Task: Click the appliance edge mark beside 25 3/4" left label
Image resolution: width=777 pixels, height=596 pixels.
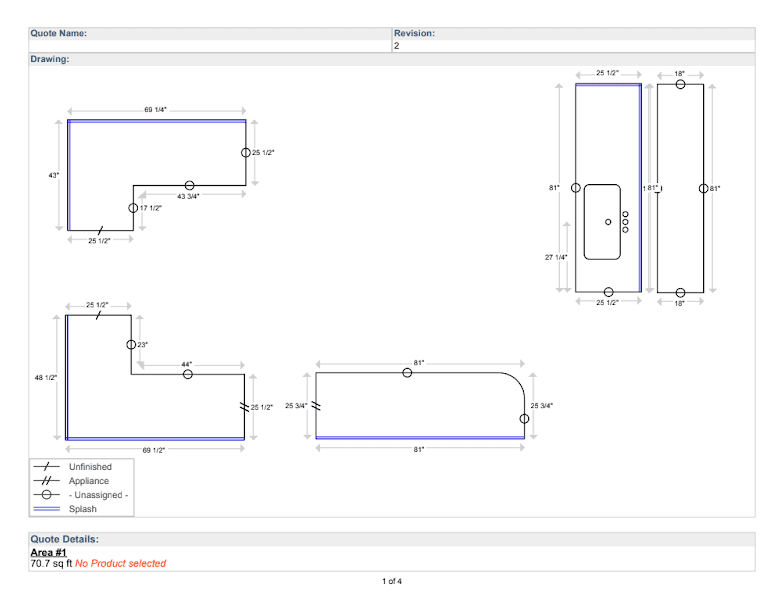Action: pyautogui.click(x=316, y=406)
